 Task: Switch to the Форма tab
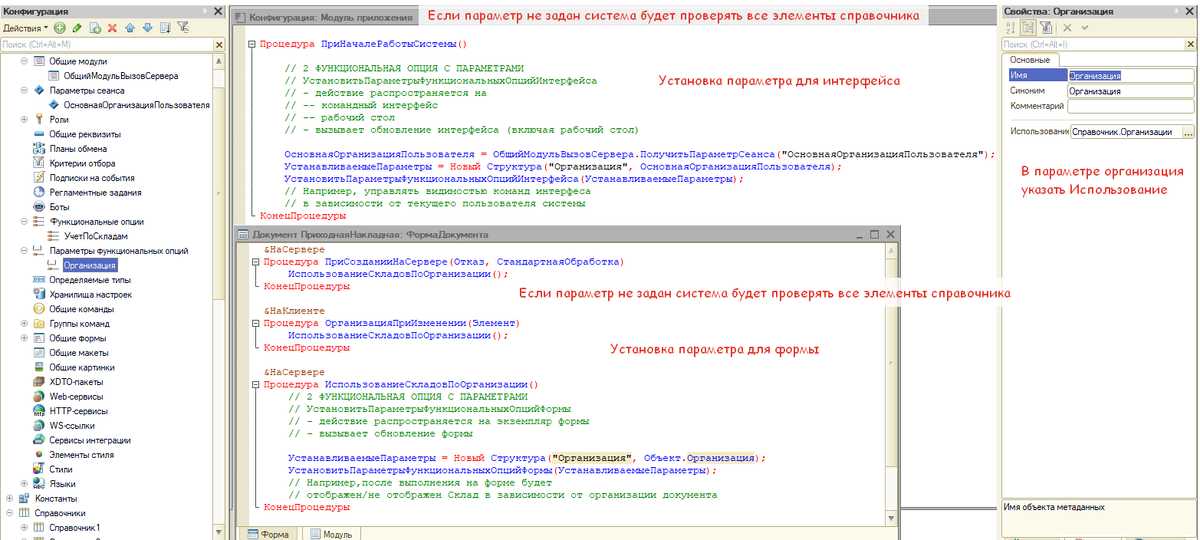coord(269,535)
